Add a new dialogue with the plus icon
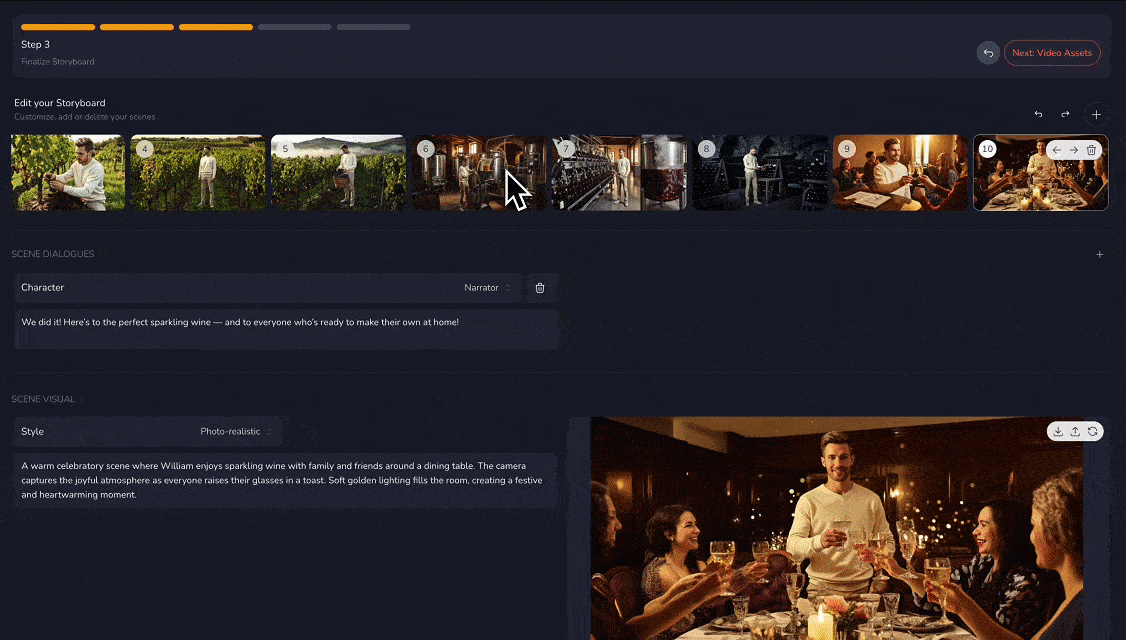The width and height of the screenshot is (1126, 640). [x=1099, y=254]
